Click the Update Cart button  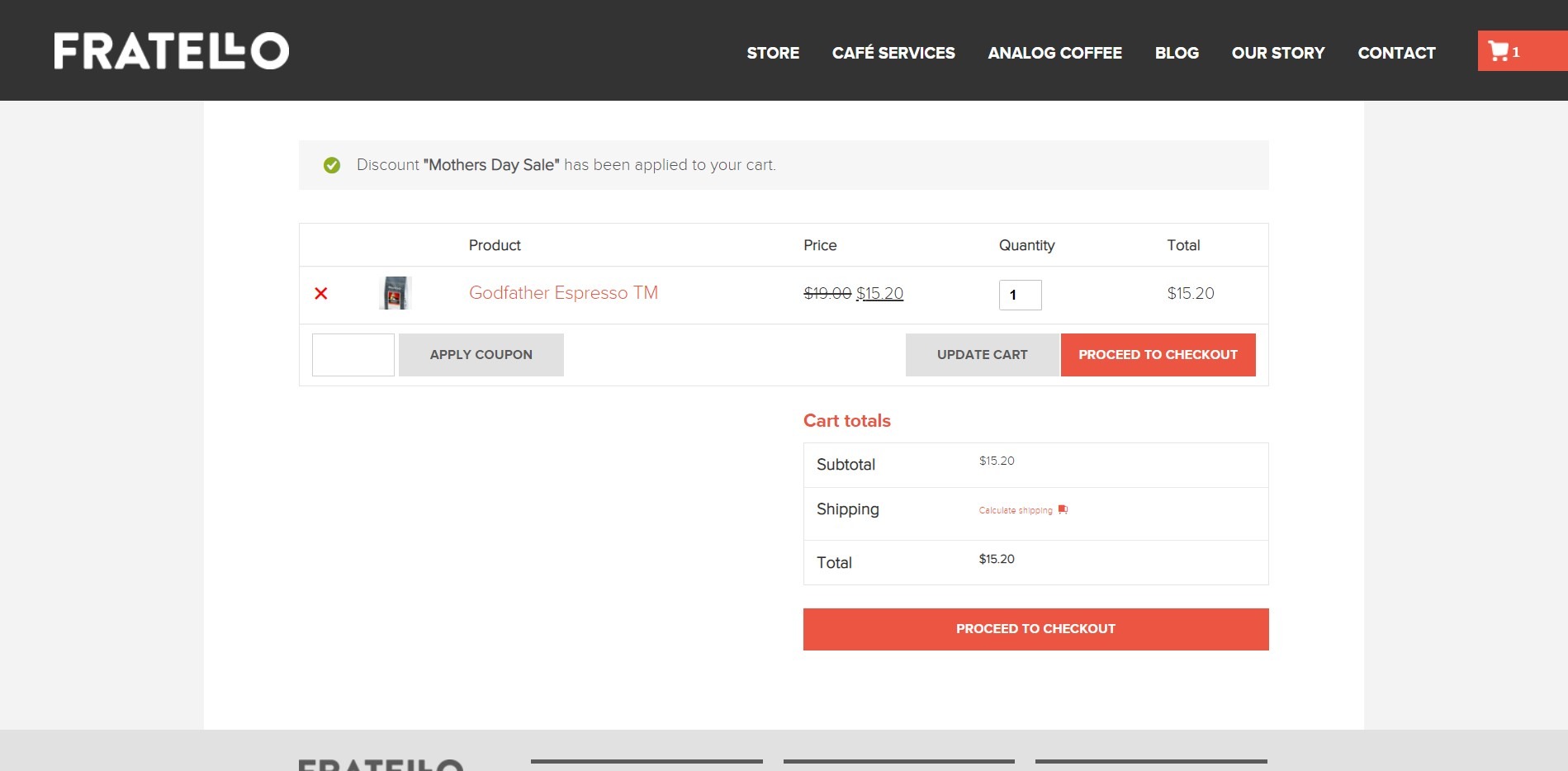click(x=983, y=355)
